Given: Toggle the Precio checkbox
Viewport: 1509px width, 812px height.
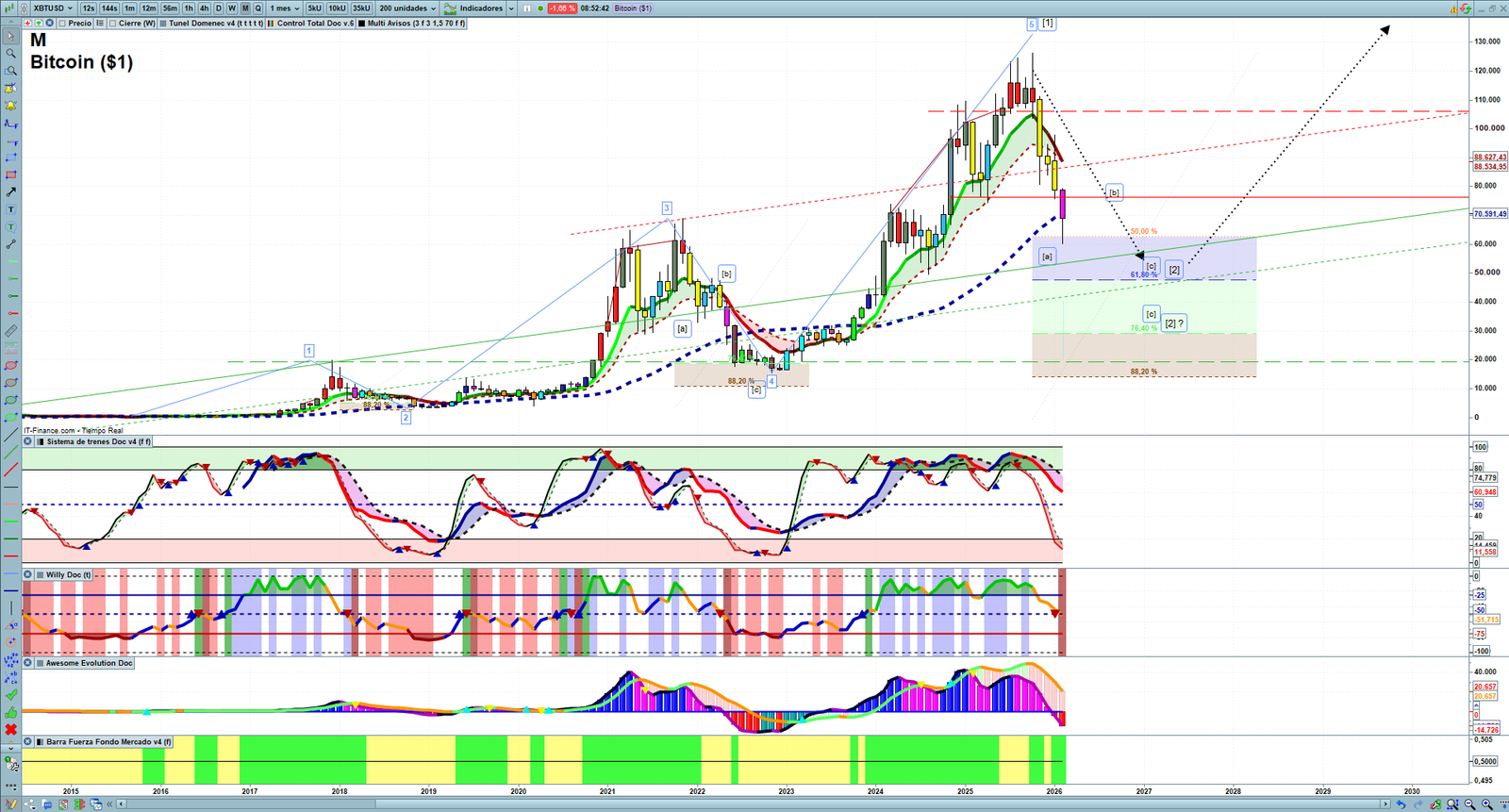Looking at the screenshot, I should [61, 24].
